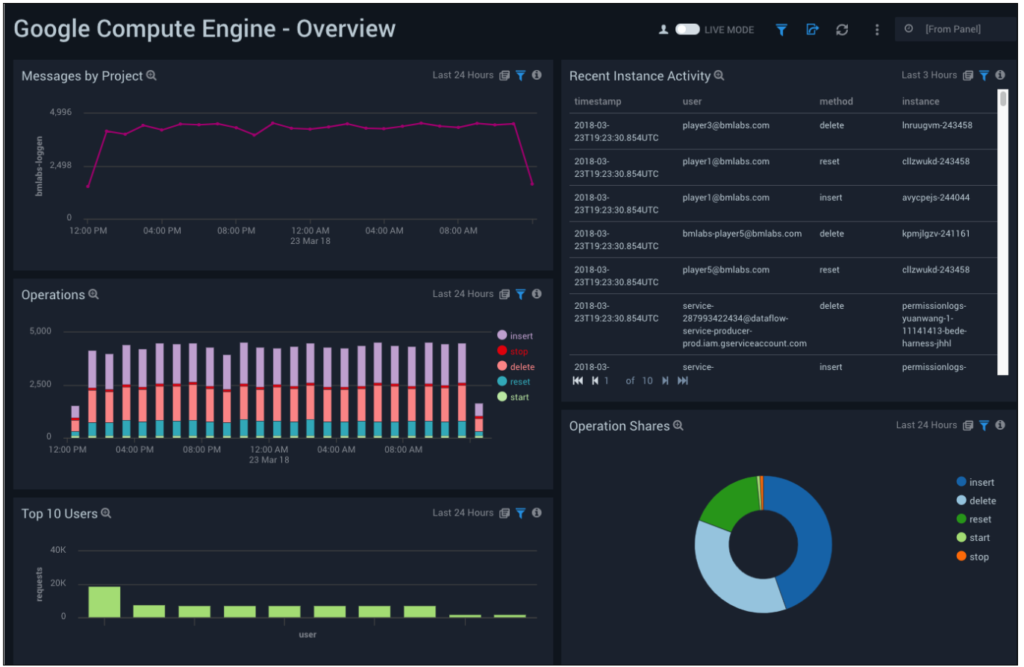Toggle insert slice in Operation Shares legend
This screenshot has width=1024, height=667.
coord(975,482)
